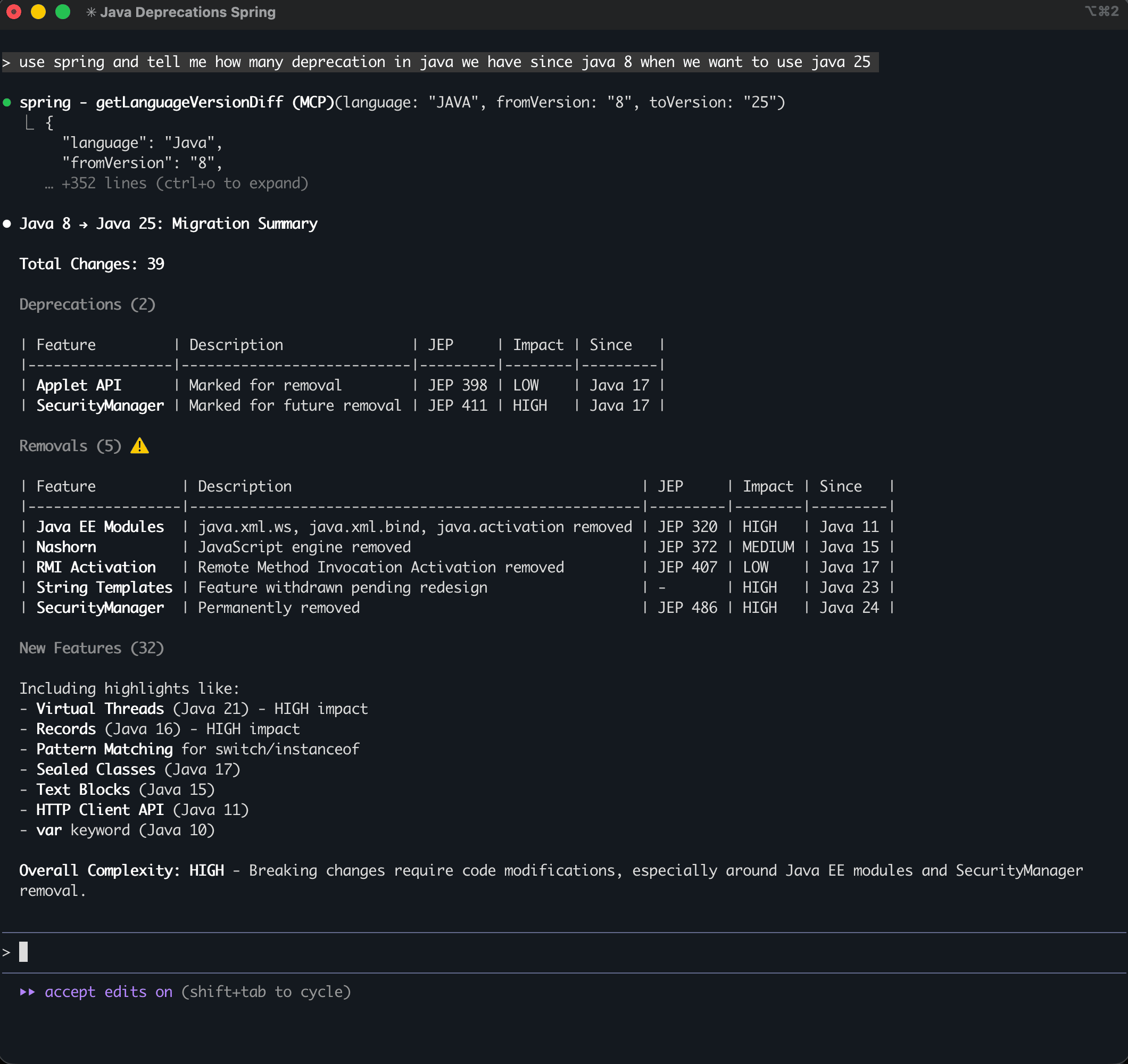Click the tree branch before JSON brace
1128x1064 pixels.
(x=29, y=122)
